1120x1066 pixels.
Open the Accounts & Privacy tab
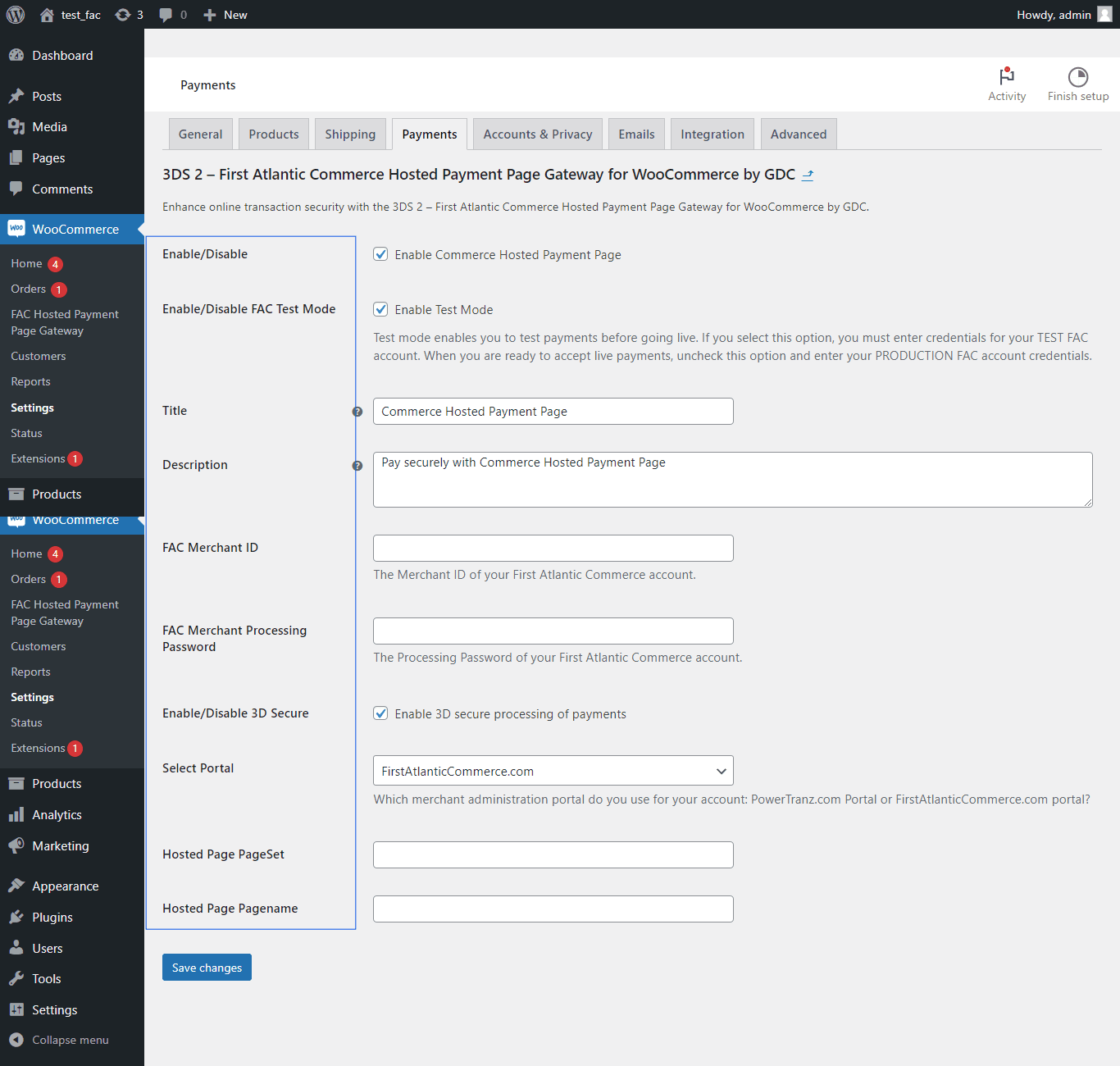point(537,134)
